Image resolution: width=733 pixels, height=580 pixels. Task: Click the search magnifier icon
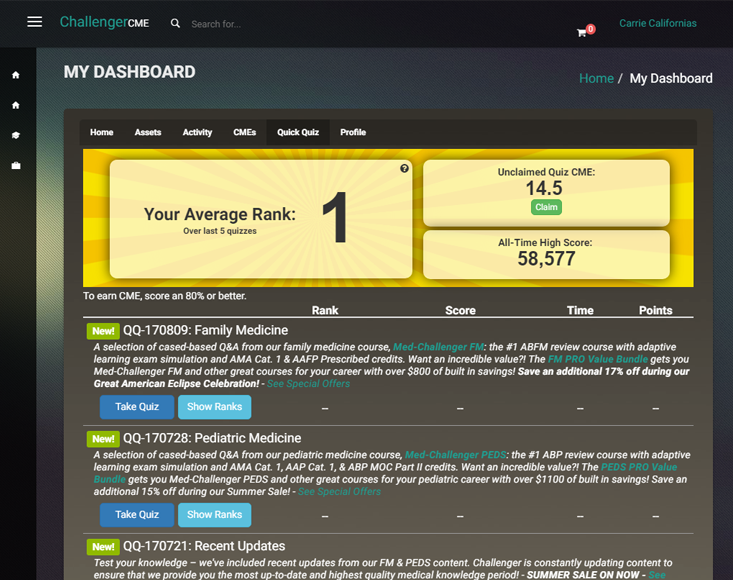(x=175, y=23)
